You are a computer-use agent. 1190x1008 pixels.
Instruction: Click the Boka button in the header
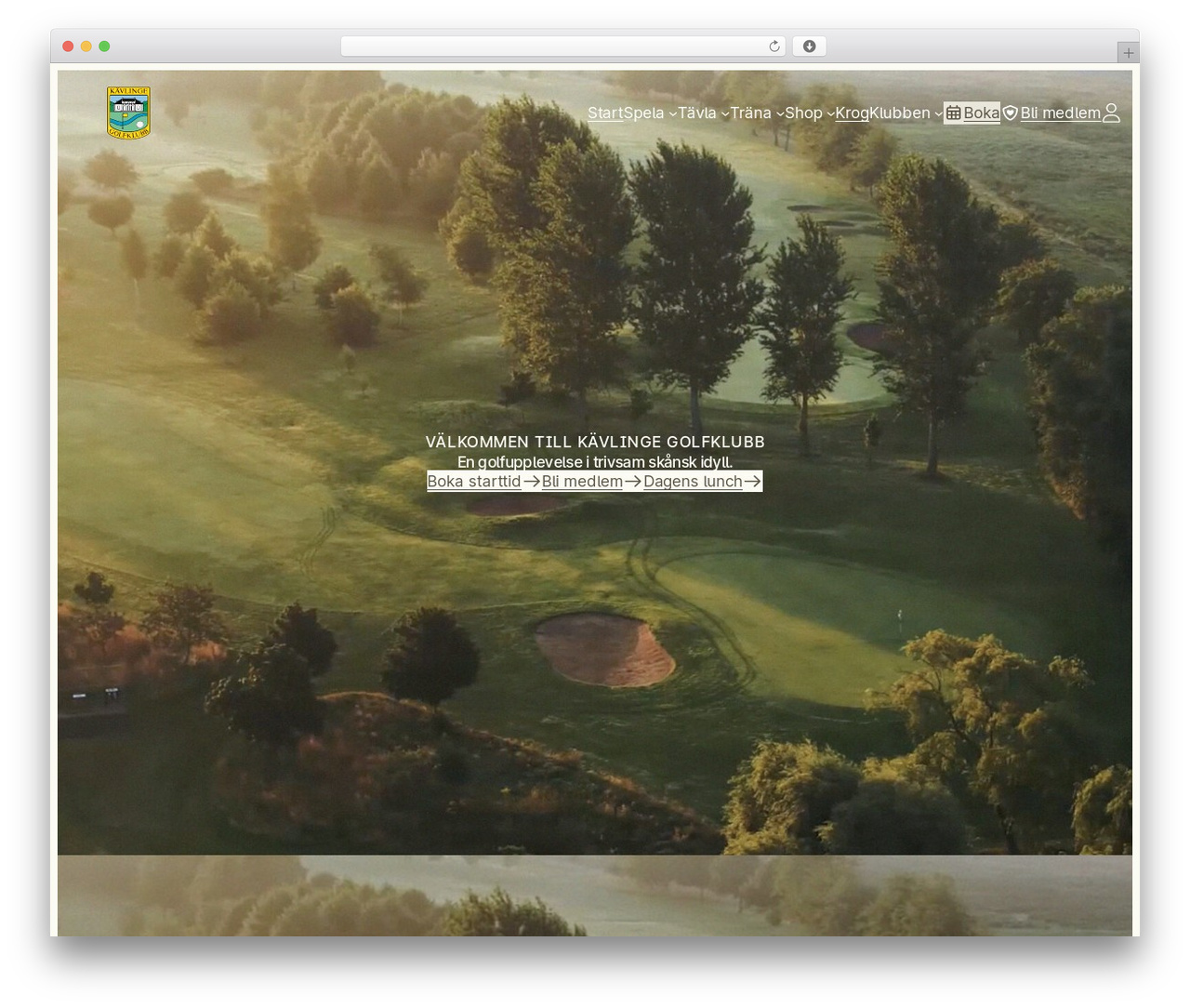tap(972, 113)
